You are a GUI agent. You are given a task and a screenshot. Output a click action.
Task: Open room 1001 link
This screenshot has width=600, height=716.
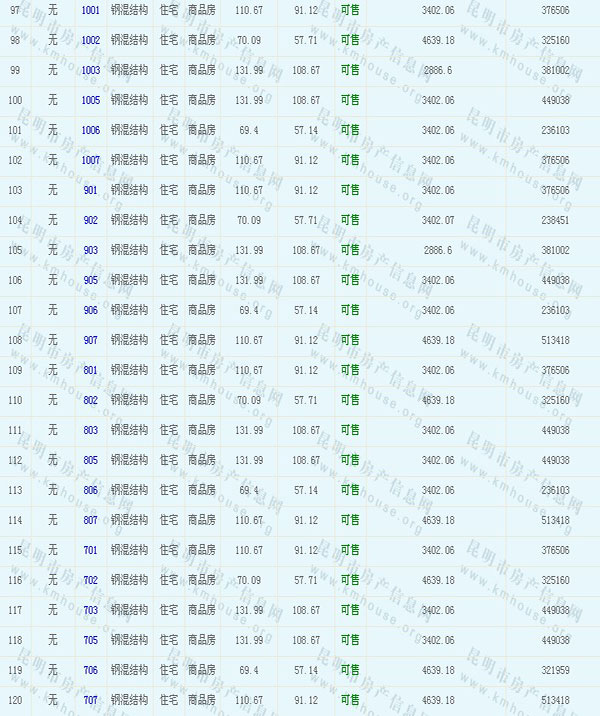pyautogui.click(x=90, y=10)
